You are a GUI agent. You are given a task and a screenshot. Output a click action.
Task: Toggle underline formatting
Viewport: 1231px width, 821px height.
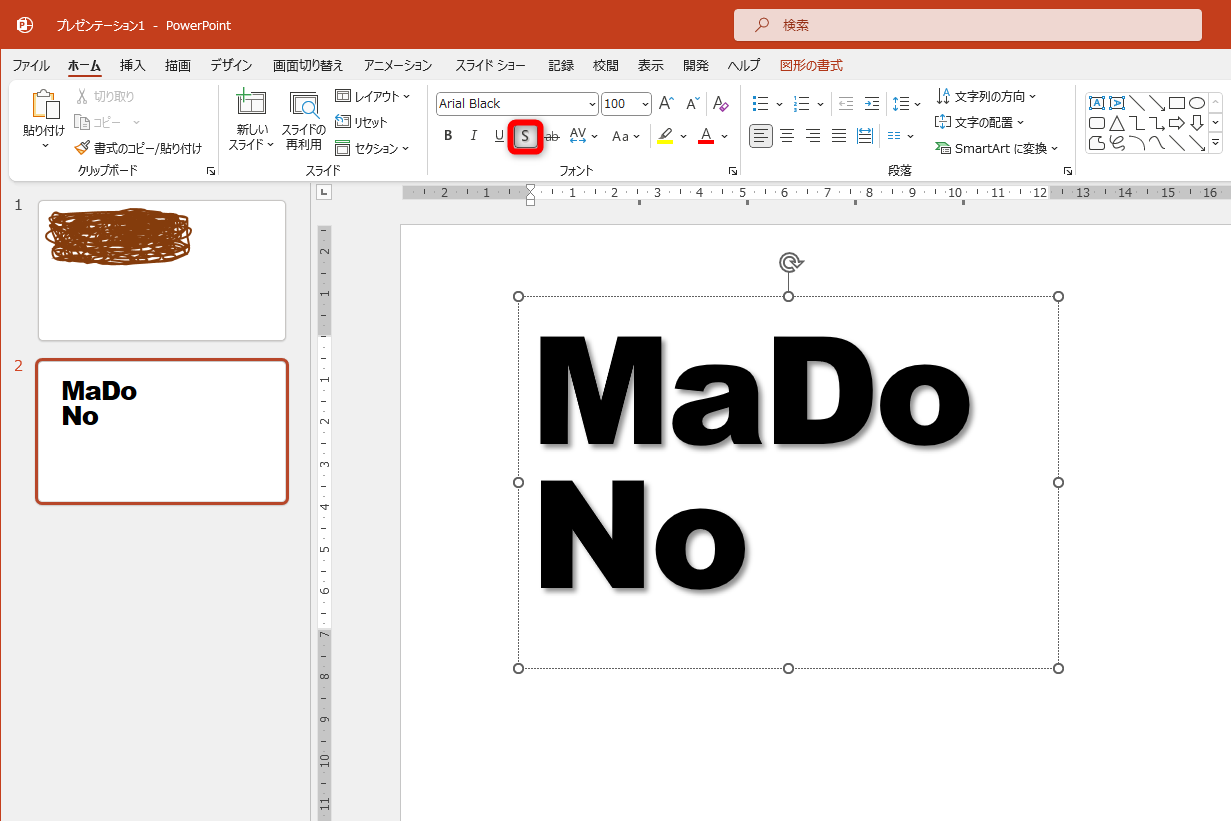pyautogui.click(x=499, y=136)
